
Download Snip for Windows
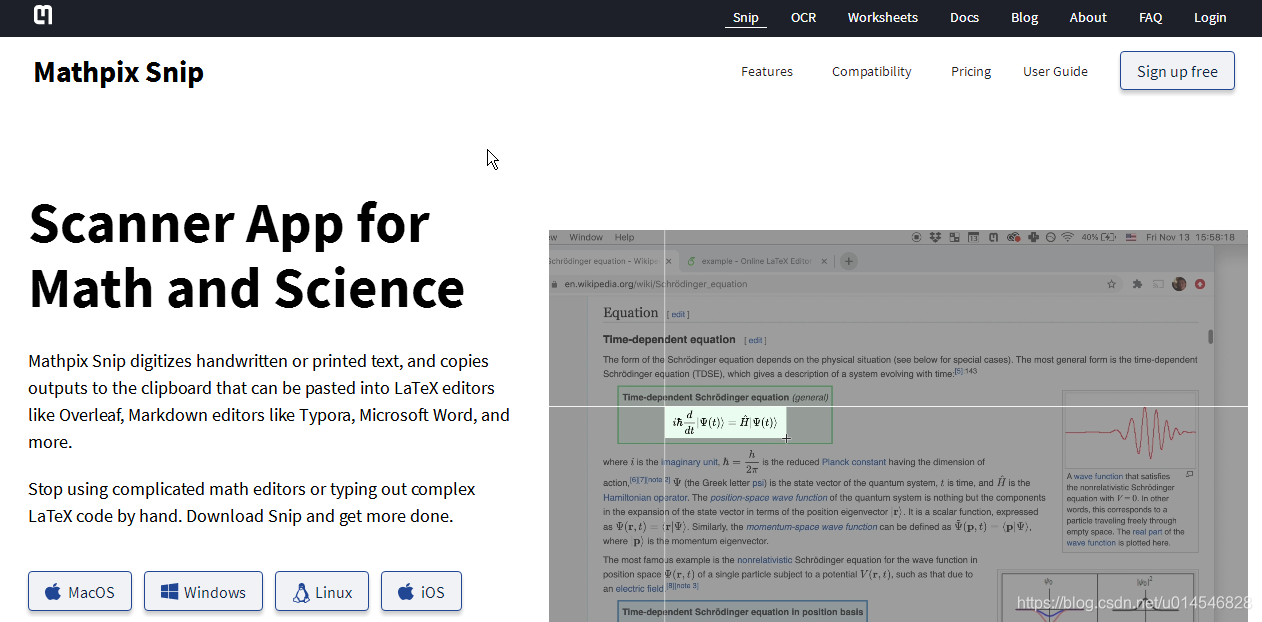pos(203,591)
